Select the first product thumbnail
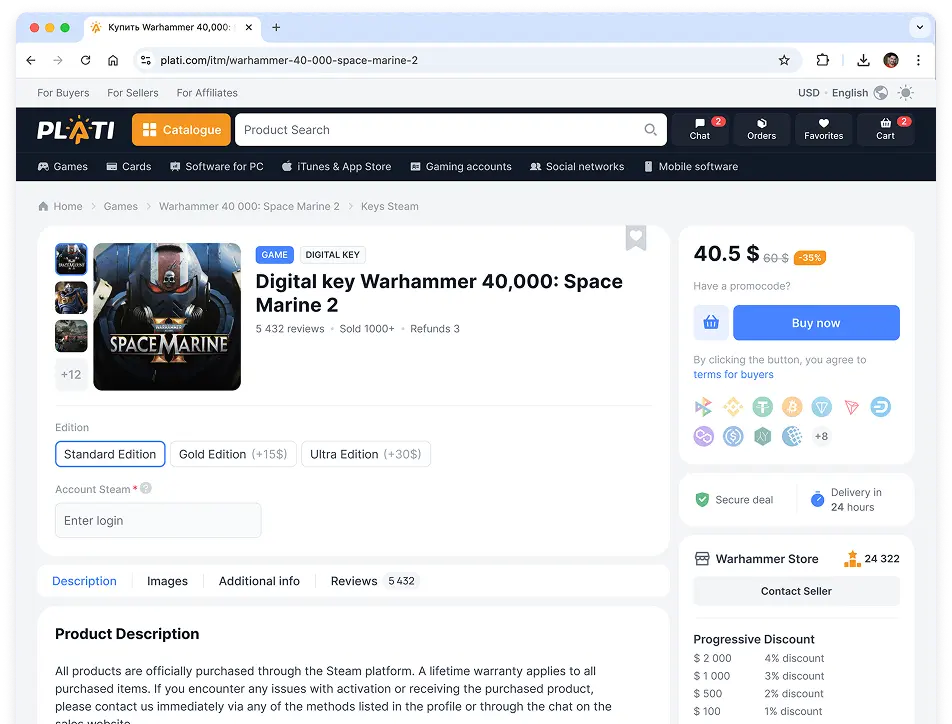 coord(71,259)
